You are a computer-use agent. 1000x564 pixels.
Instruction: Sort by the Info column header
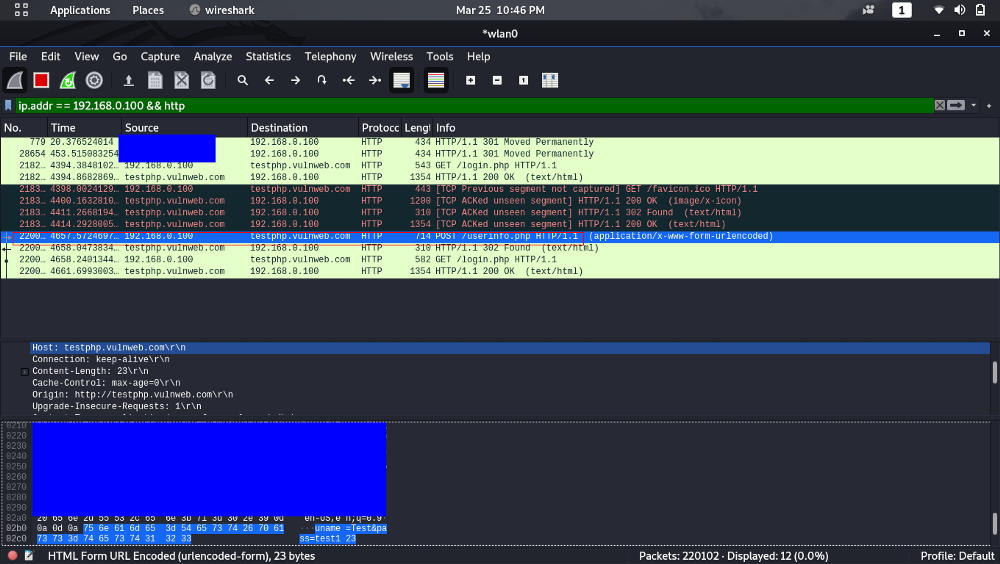coord(716,128)
